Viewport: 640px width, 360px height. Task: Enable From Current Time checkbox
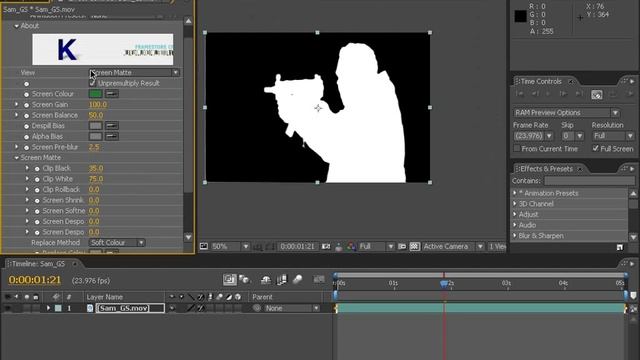click(517, 149)
